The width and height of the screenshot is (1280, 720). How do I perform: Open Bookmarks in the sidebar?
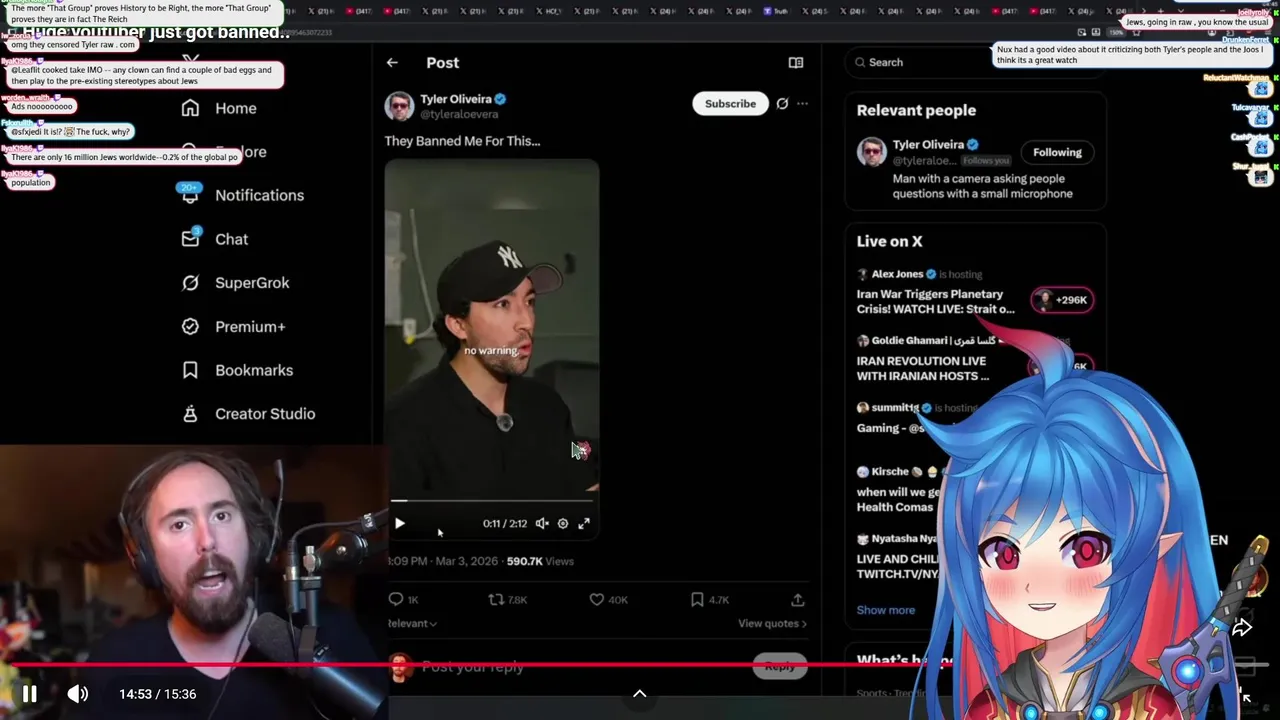[237, 370]
